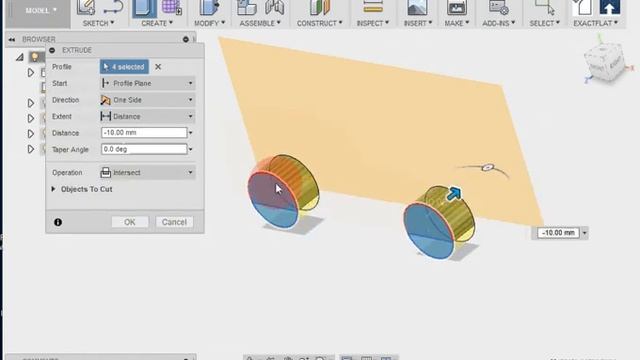Click the Create Sketch icon

pos(86,7)
